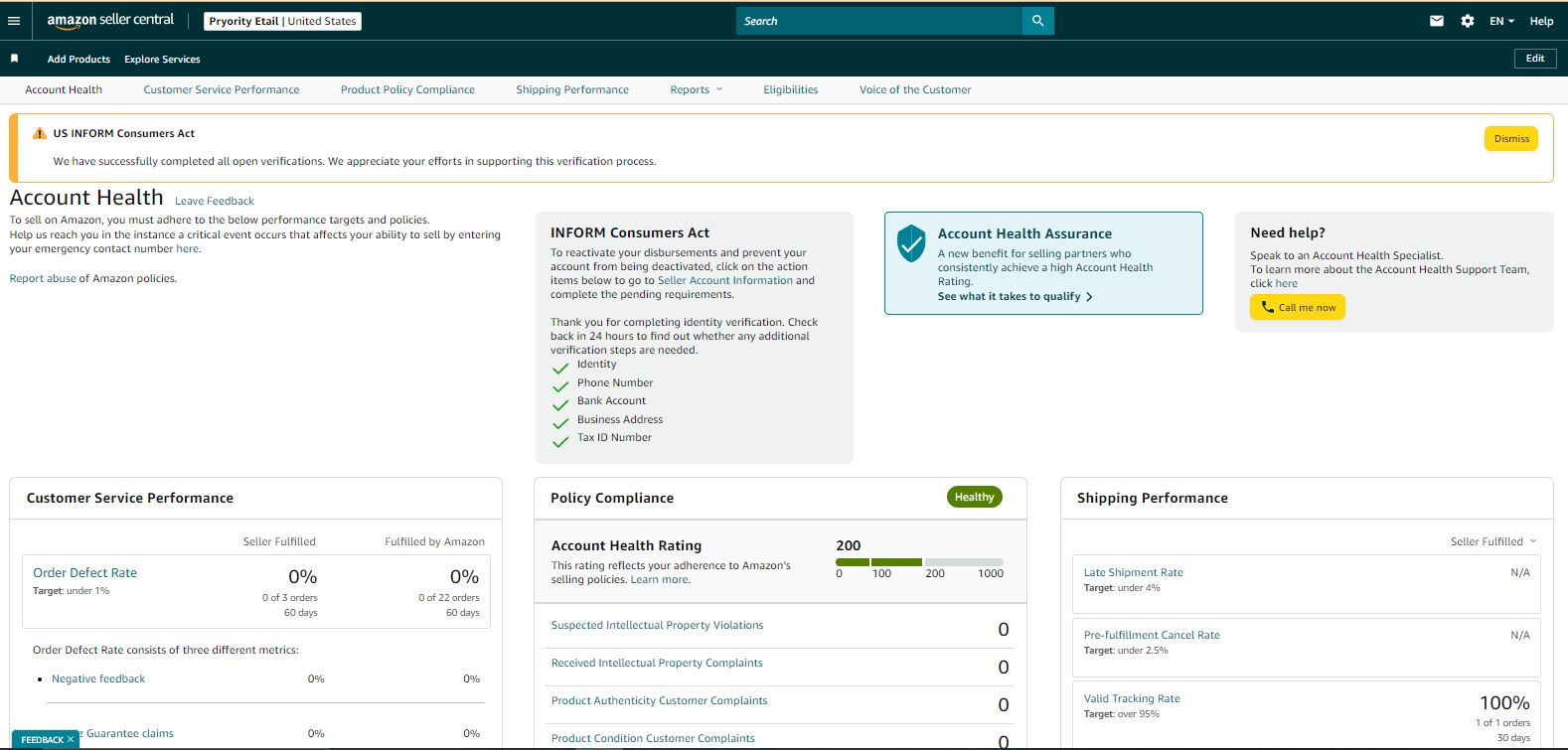The width and height of the screenshot is (1568, 750).
Task: Select the Shipping Performance tab
Action: [x=572, y=89]
